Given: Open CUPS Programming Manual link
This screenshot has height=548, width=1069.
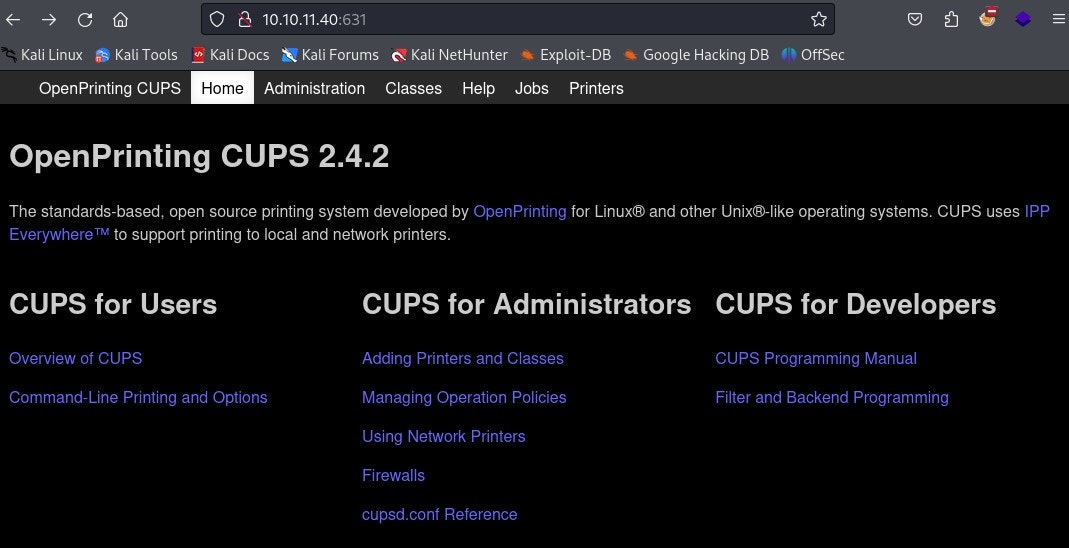Looking at the screenshot, I should click(x=816, y=359).
